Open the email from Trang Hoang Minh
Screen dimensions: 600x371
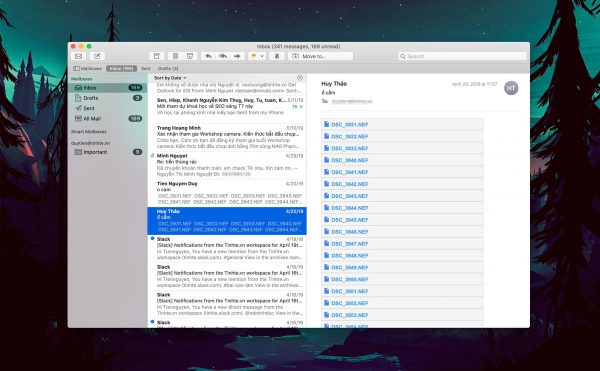[227, 137]
